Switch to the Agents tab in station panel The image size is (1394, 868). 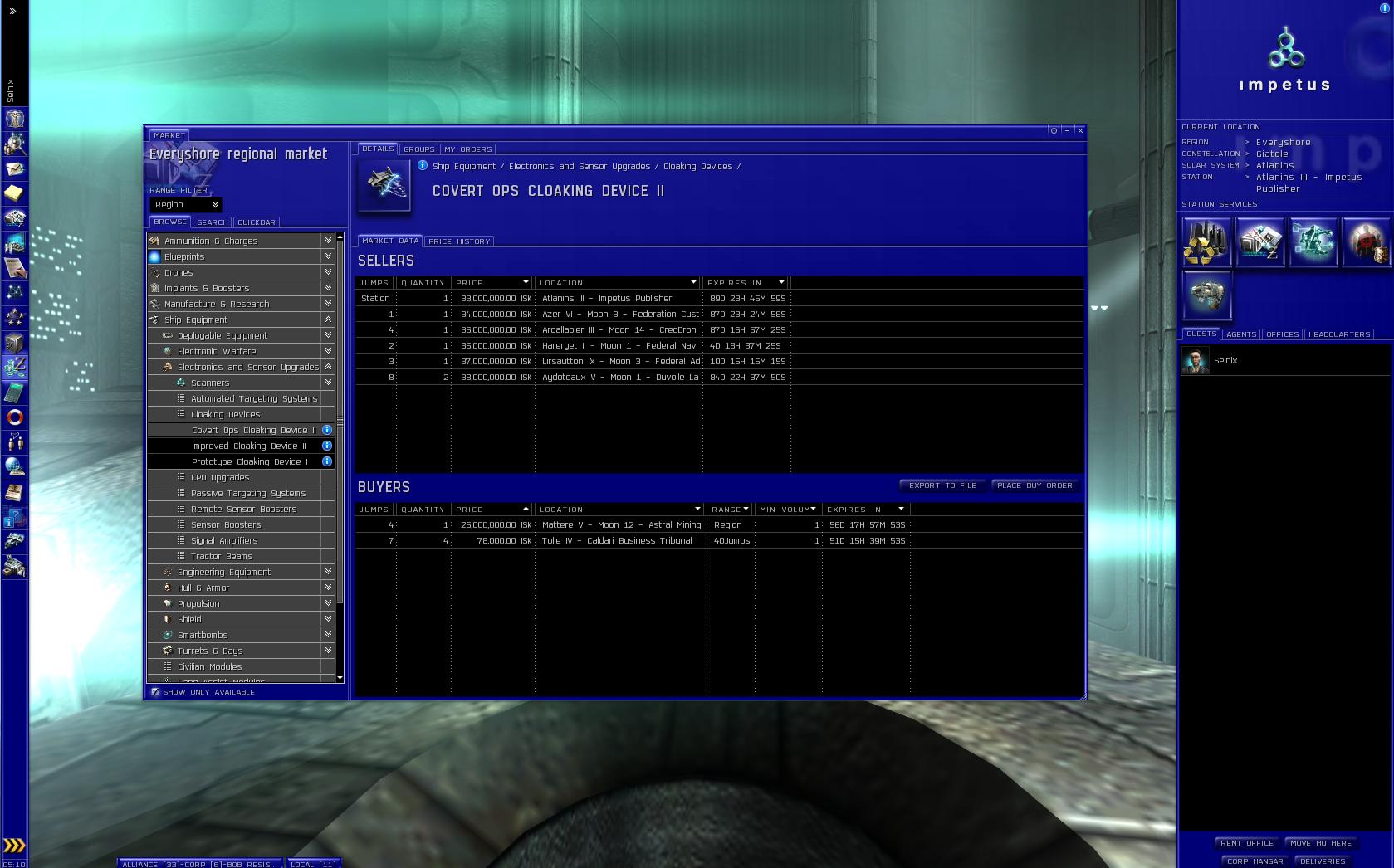(x=1241, y=334)
